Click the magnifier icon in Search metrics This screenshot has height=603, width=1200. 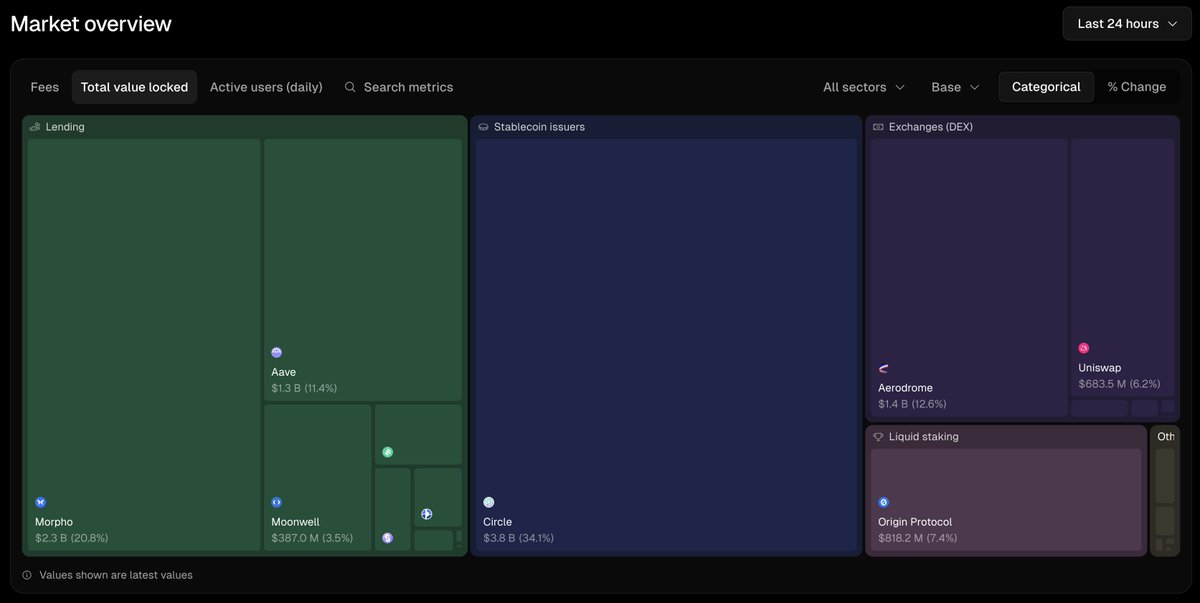(350, 87)
